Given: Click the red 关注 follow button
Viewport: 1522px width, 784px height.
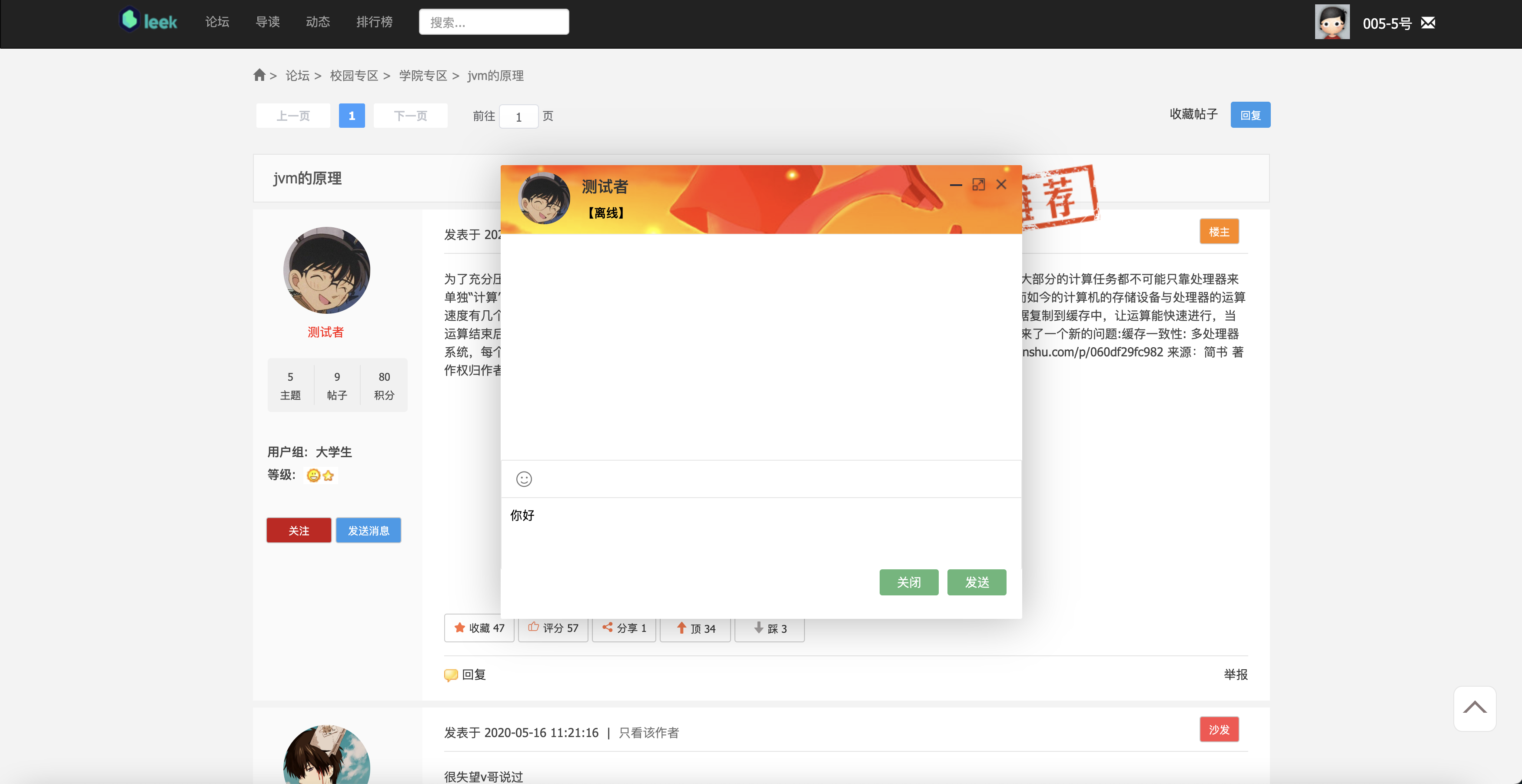Looking at the screenshot, I should click(x=299, y=531).
